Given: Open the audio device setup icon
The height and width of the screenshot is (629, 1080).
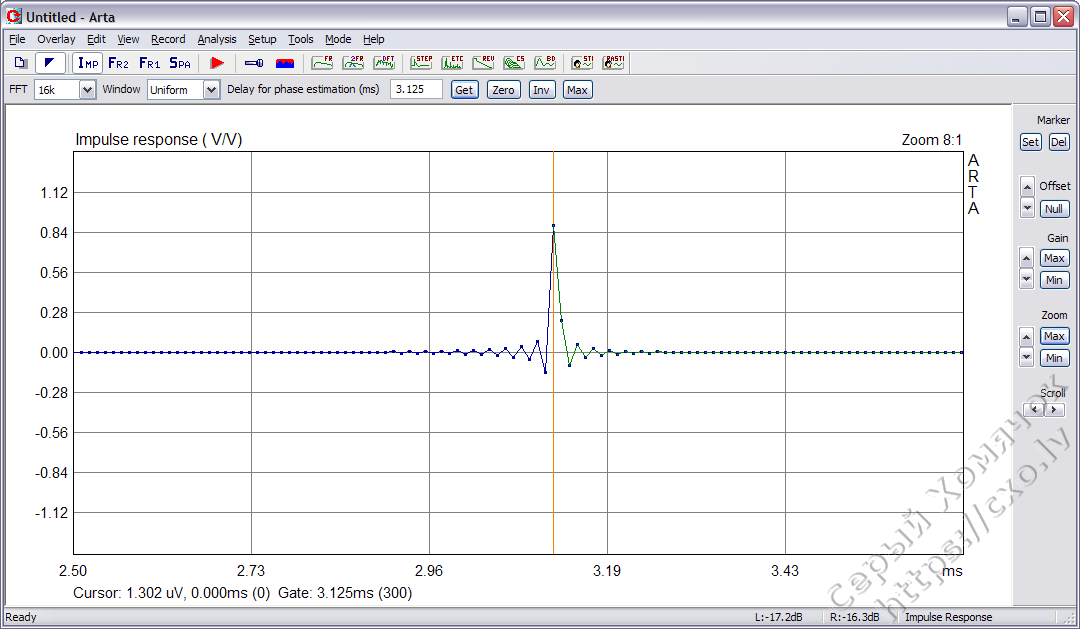Looking at the screenshot, I should point(253,62).
